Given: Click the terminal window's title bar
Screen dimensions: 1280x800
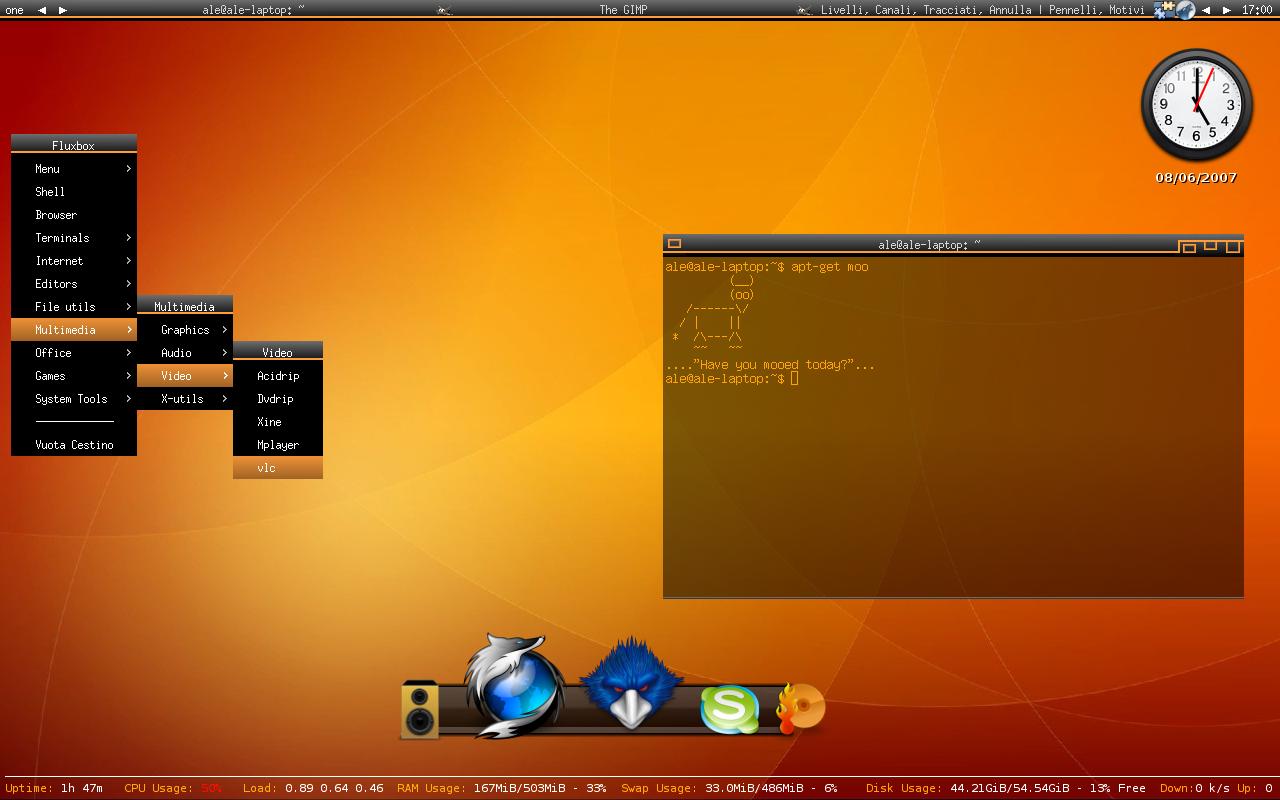Looking at the screenshot, I should pyautogui.click(x=929, y=244).
